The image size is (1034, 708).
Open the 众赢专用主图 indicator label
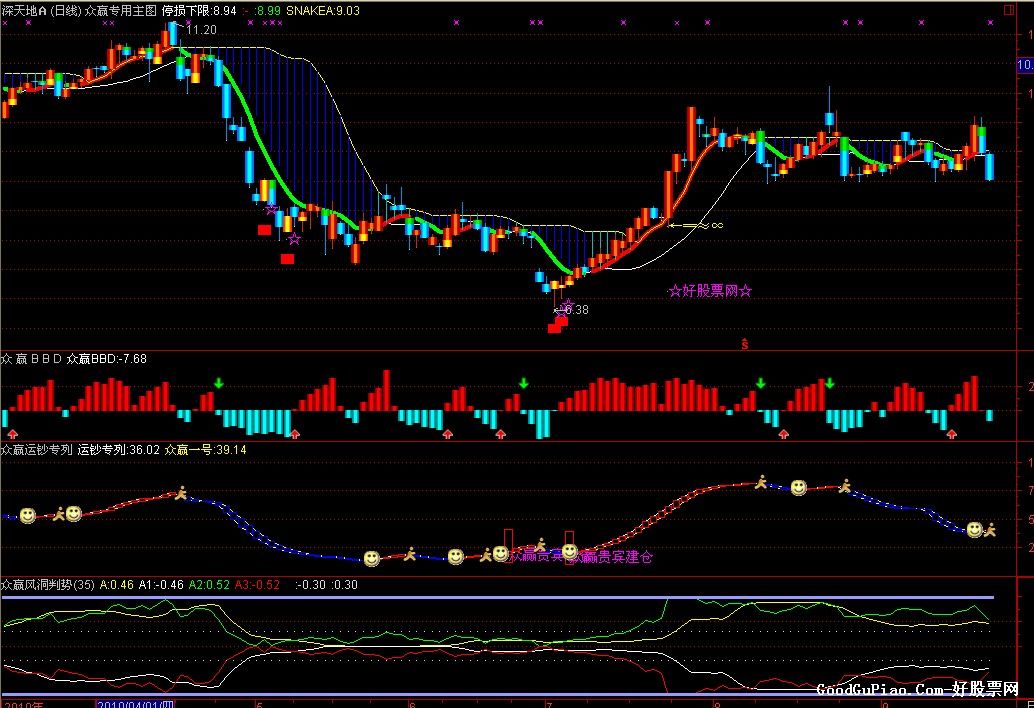pyautogui.click(x=121, y=11)
